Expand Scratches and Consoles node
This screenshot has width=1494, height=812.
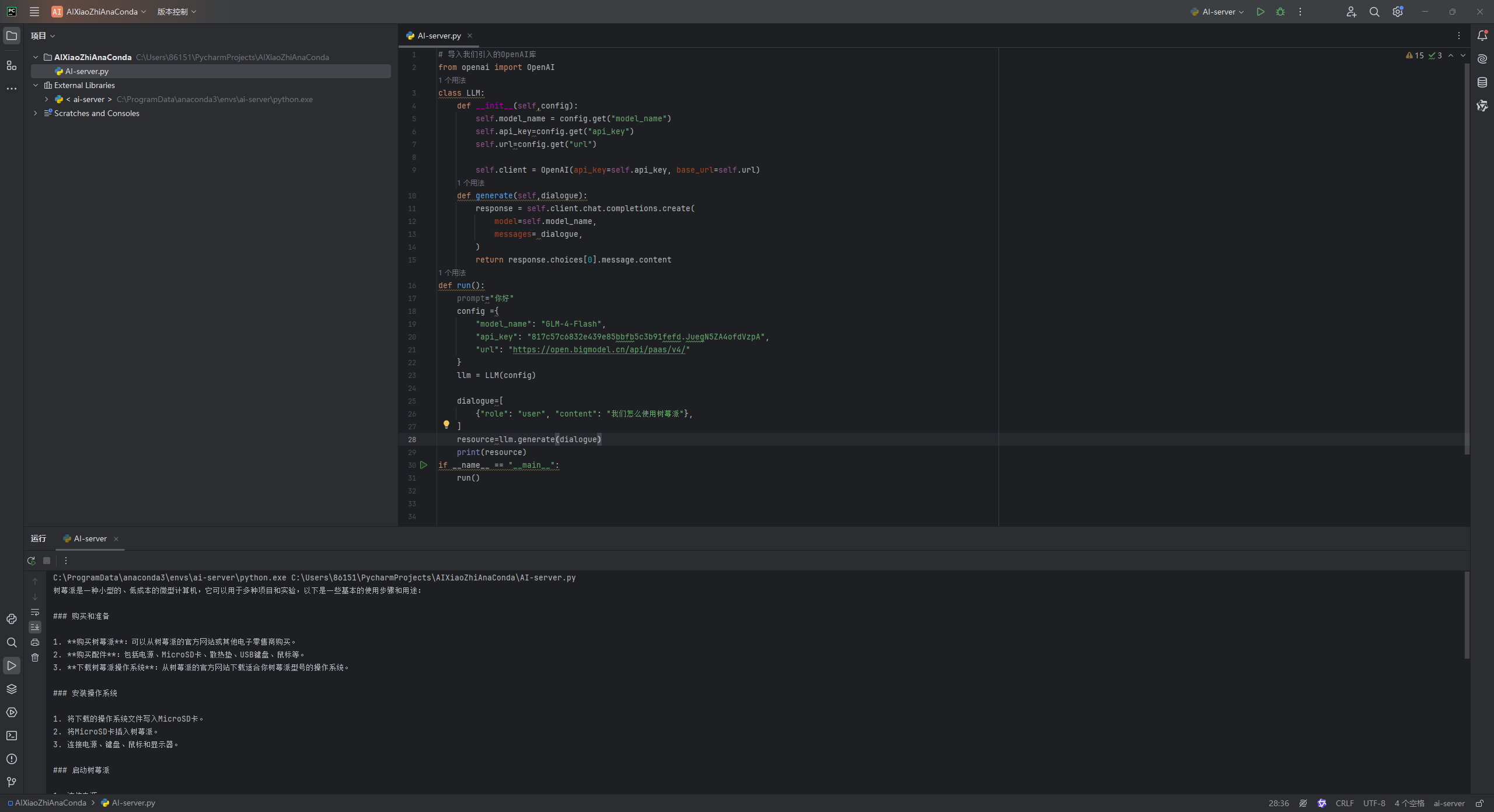click(x=36, y=113)
